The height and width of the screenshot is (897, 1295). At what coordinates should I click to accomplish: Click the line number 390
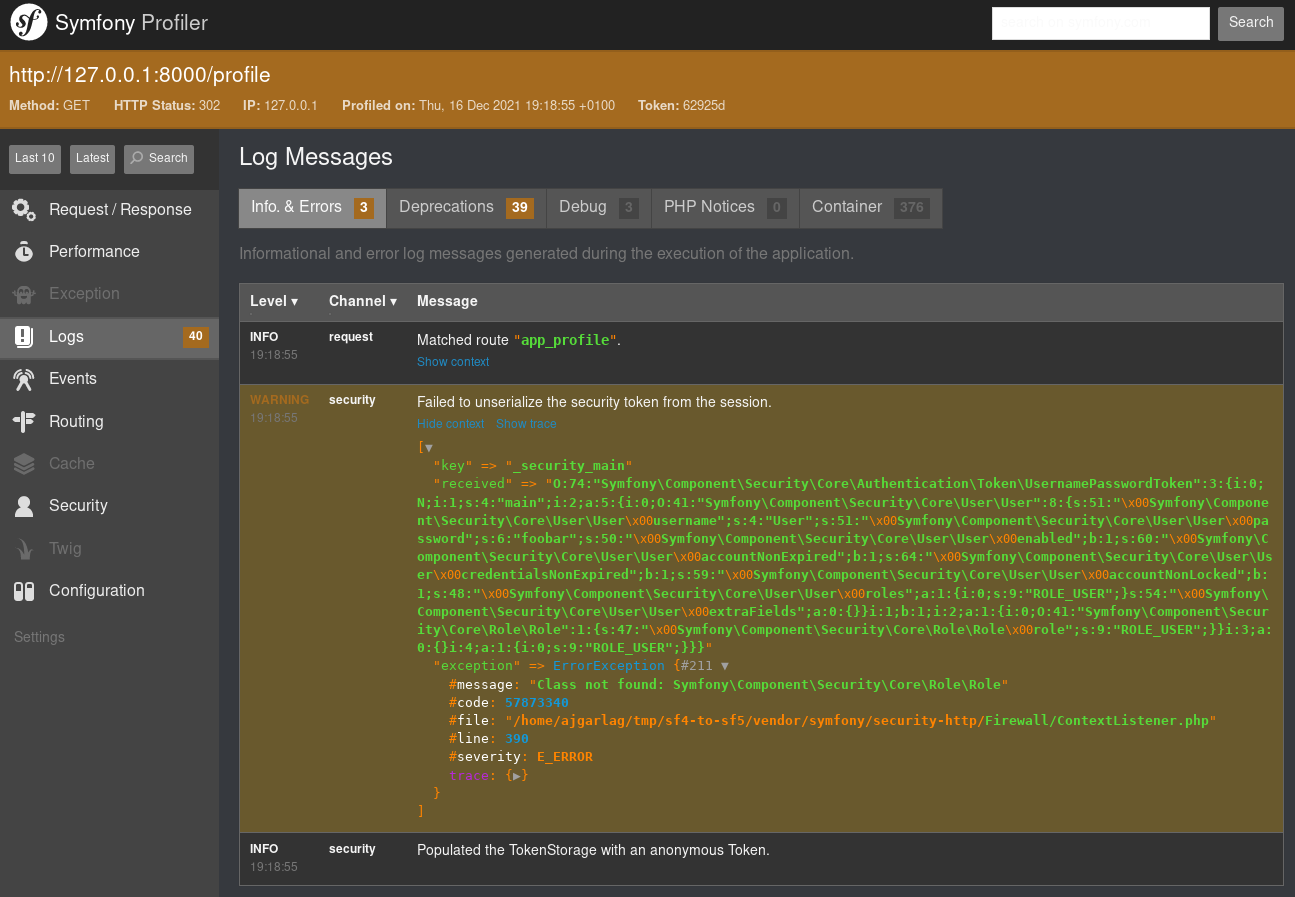(517, 739)
